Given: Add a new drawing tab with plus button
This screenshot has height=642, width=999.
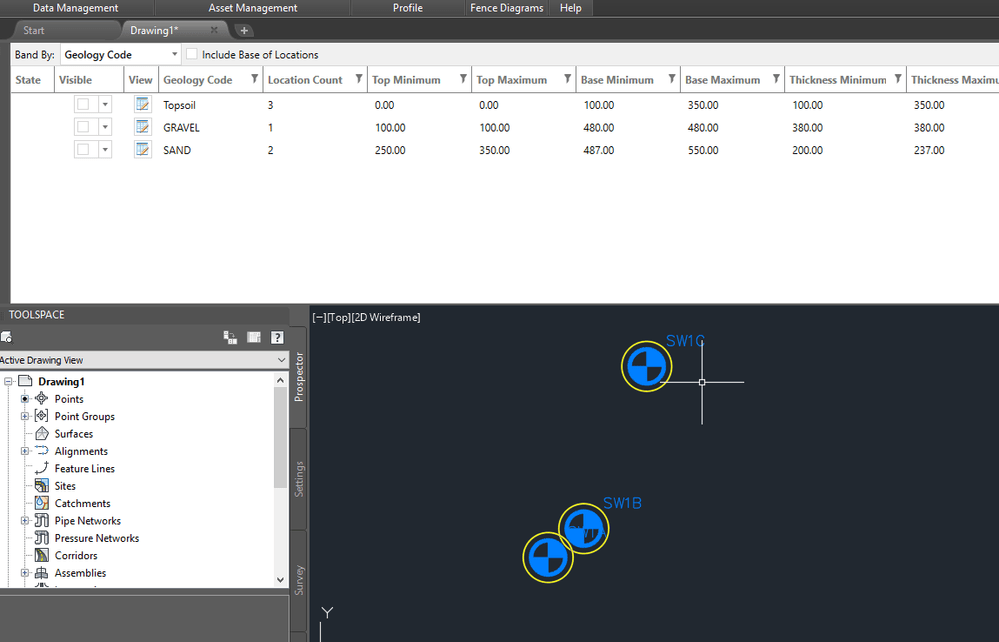Looking at the screenshot, I should click(x=243, y=30).
